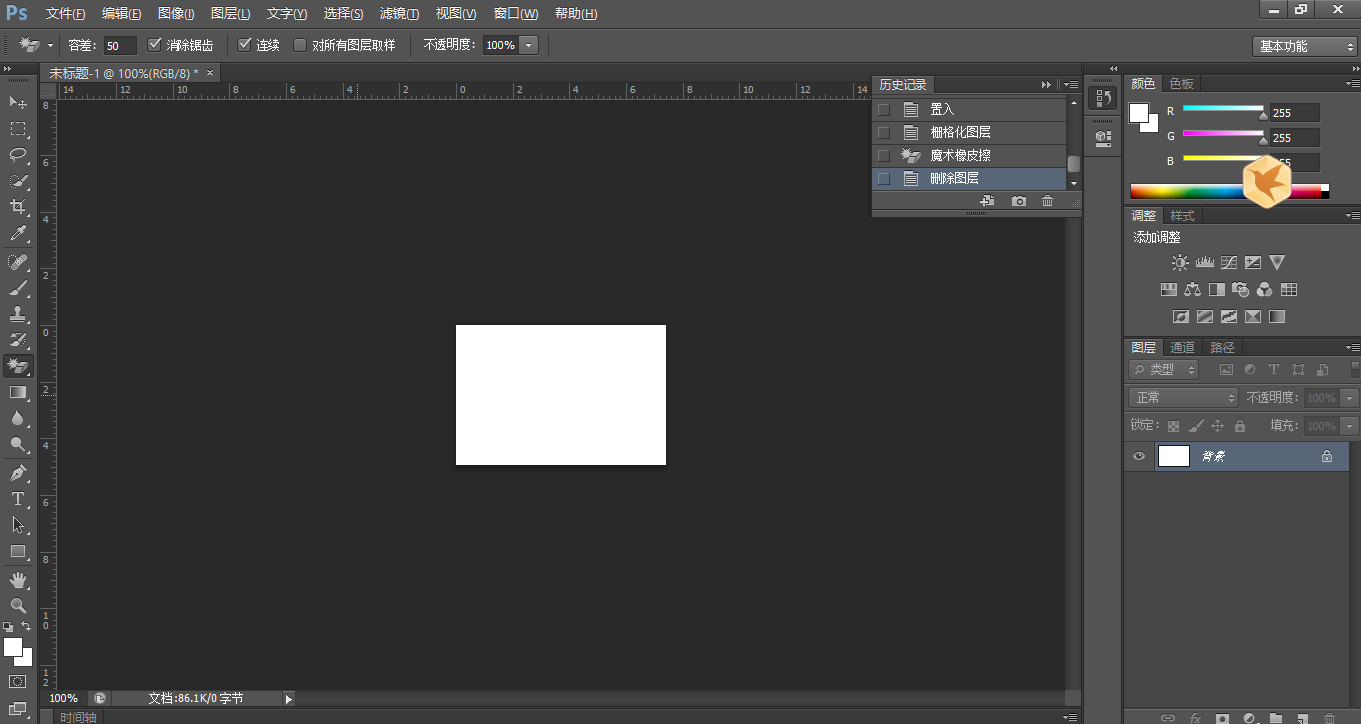Image resolution: width=1361 pixels, height=724 pixels.
Task: Expand the 不透明度 opacity dropdown in options bar
Action: click(x=528, y=45)
